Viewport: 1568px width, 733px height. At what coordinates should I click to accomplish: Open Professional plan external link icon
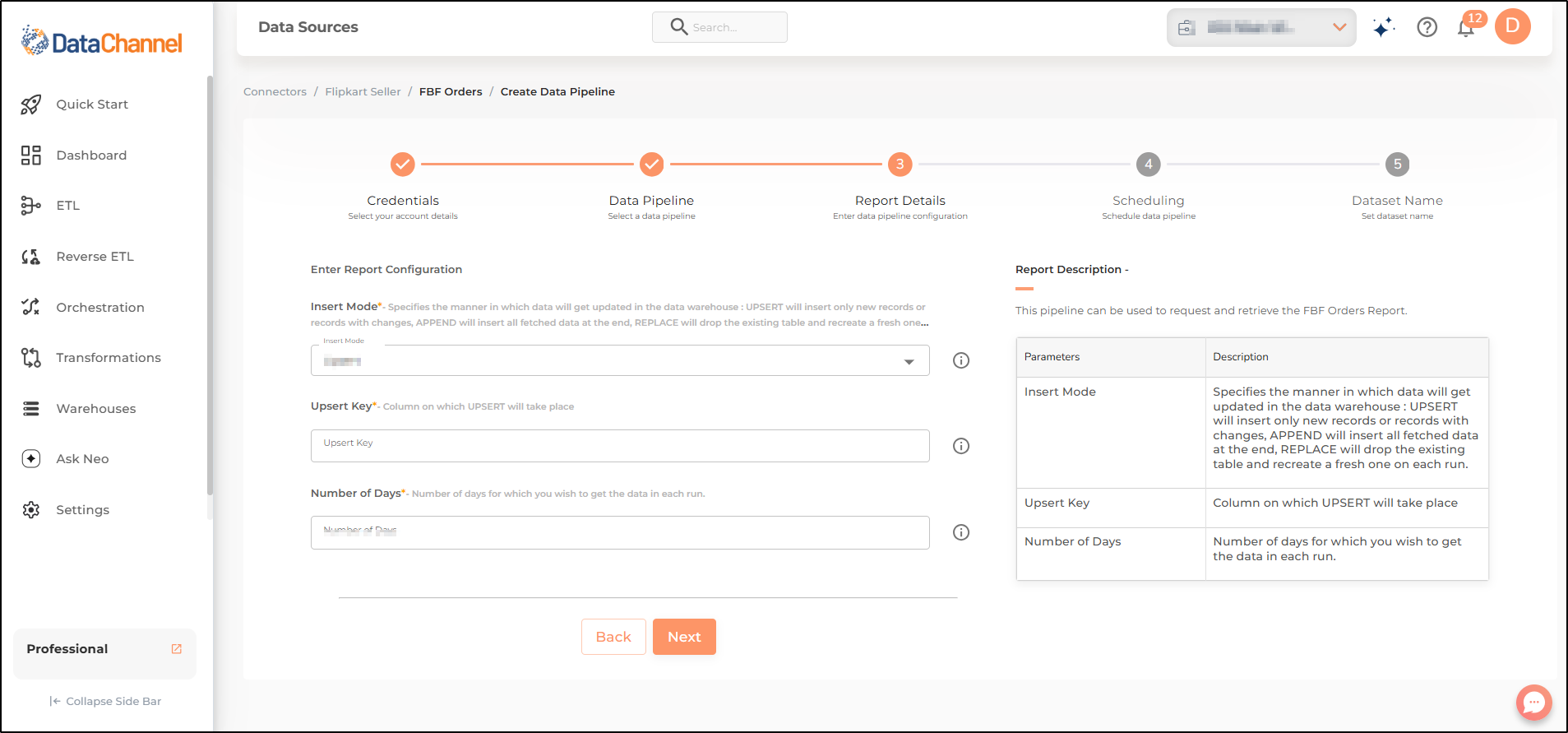(x=177, y=649)
